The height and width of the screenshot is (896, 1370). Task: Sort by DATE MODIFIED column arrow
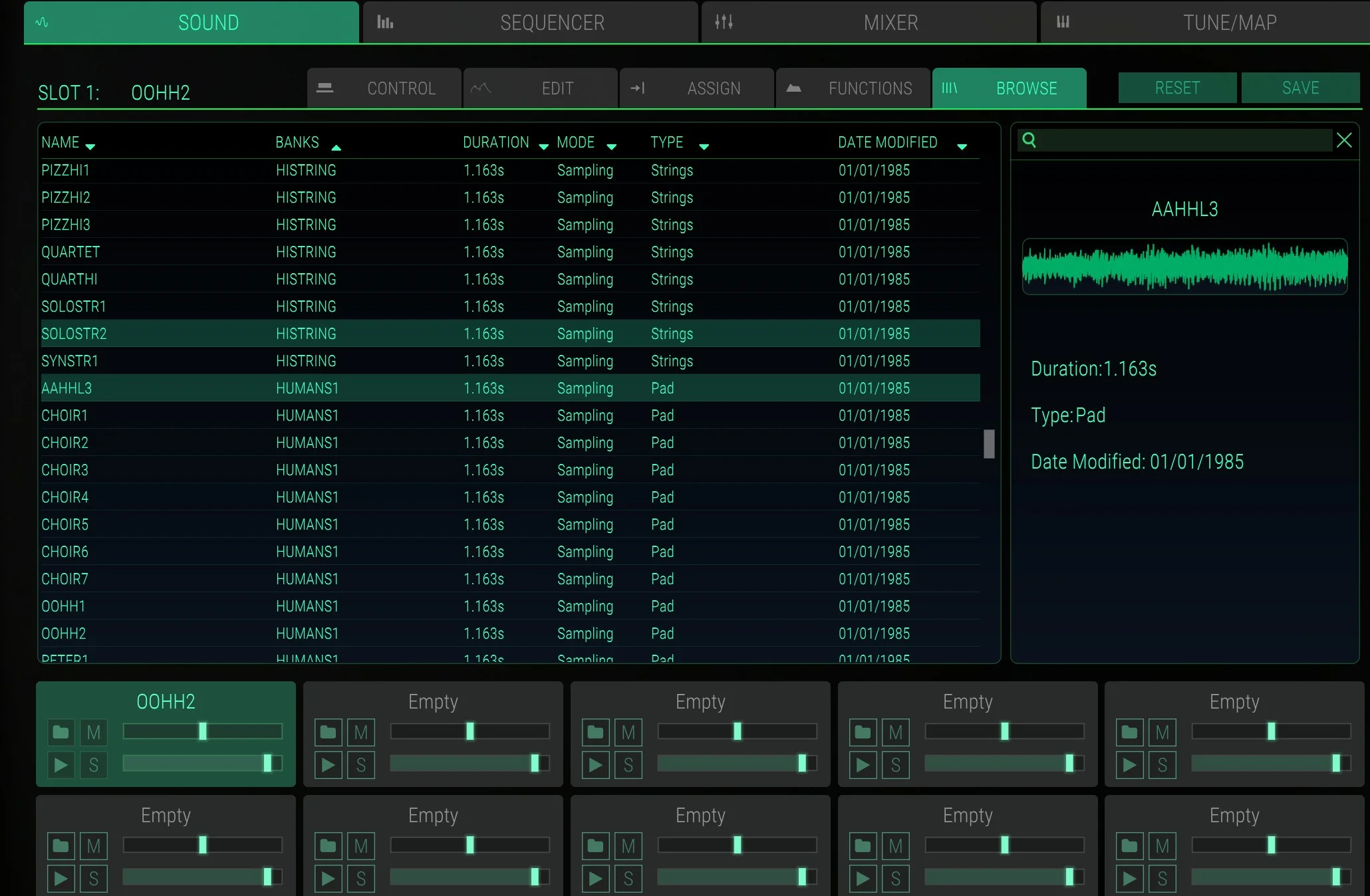962,147
